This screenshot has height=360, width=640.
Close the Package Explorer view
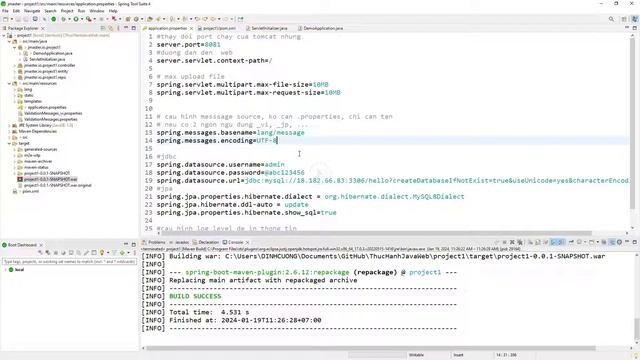tap(43, 28)
